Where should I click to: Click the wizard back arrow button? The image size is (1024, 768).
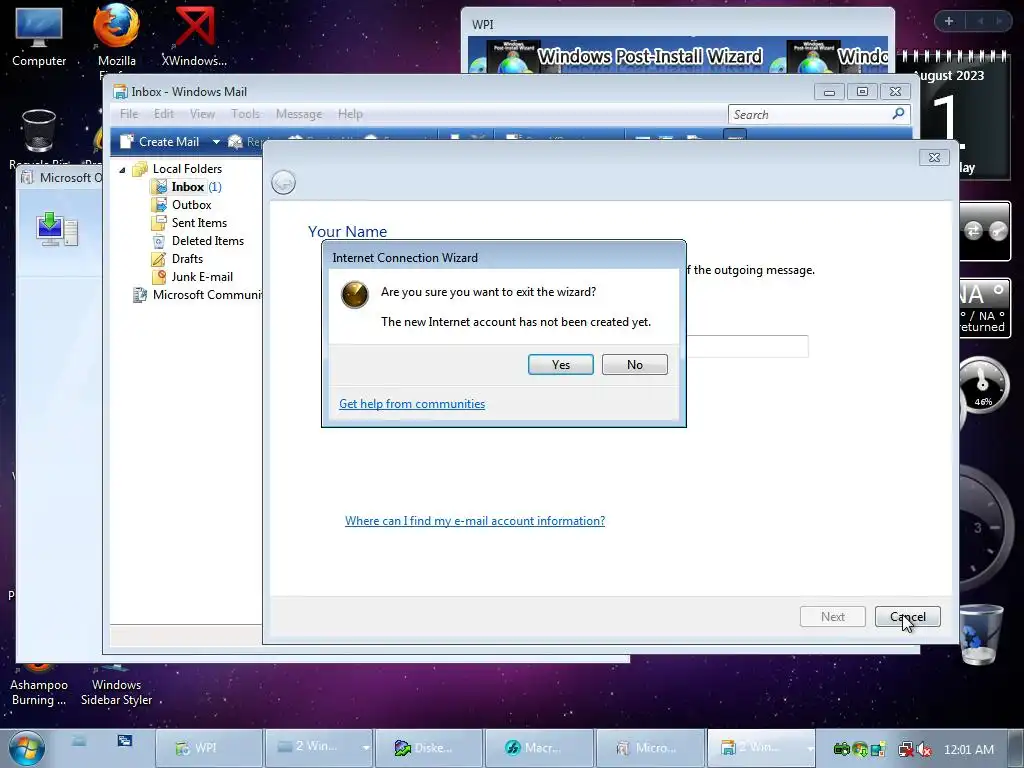(283, 182)
